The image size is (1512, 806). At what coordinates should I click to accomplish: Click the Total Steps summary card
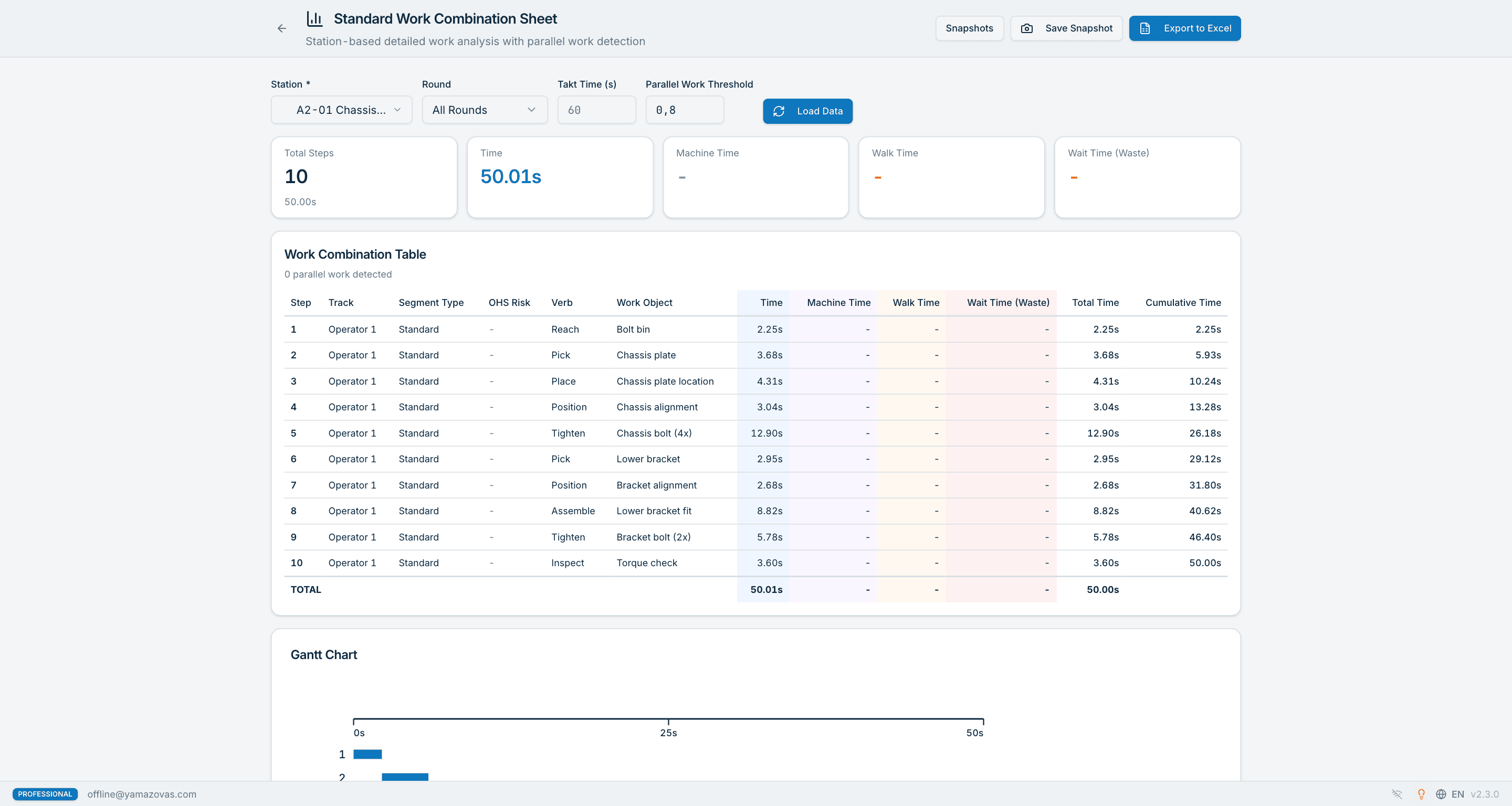click(364, 177)
